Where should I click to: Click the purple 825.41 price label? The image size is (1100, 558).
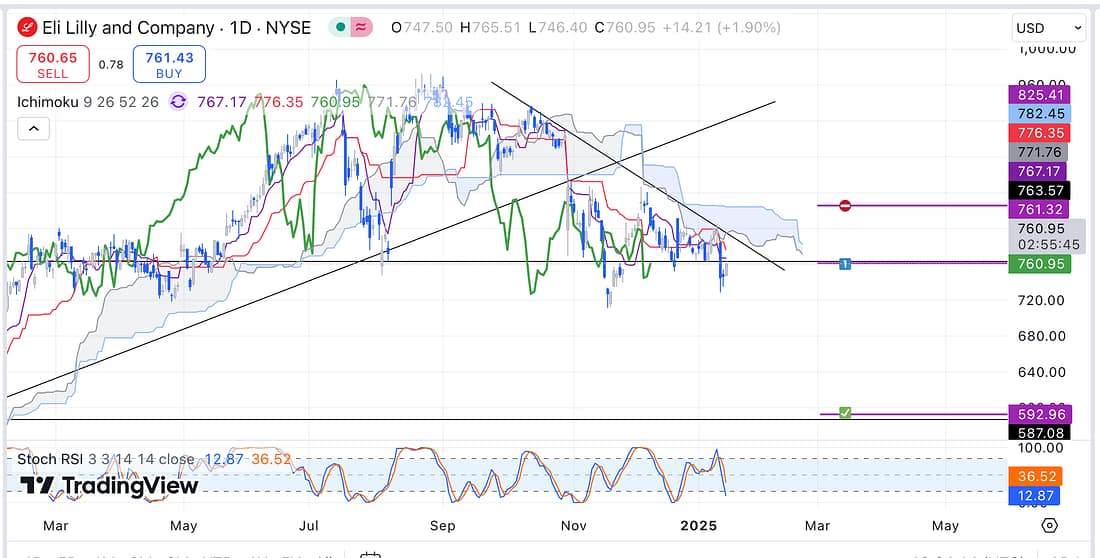click(x=1039, y=95)
